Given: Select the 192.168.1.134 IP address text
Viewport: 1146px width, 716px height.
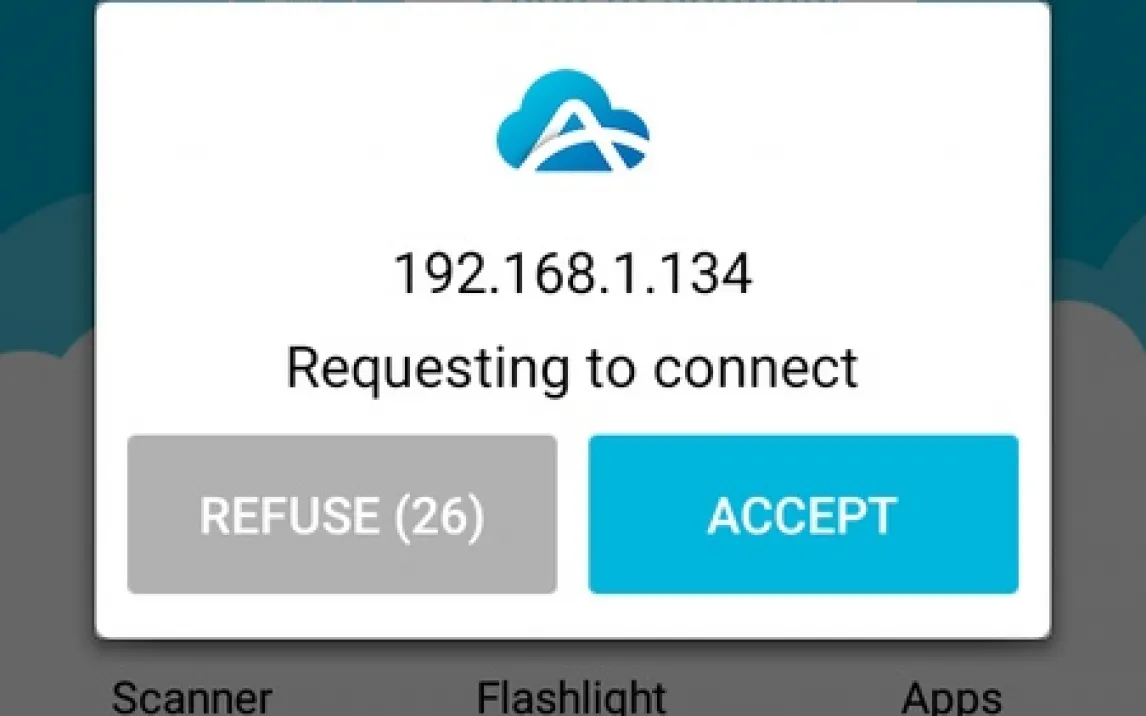Looking at the screenshot, I should coord(572,273).
